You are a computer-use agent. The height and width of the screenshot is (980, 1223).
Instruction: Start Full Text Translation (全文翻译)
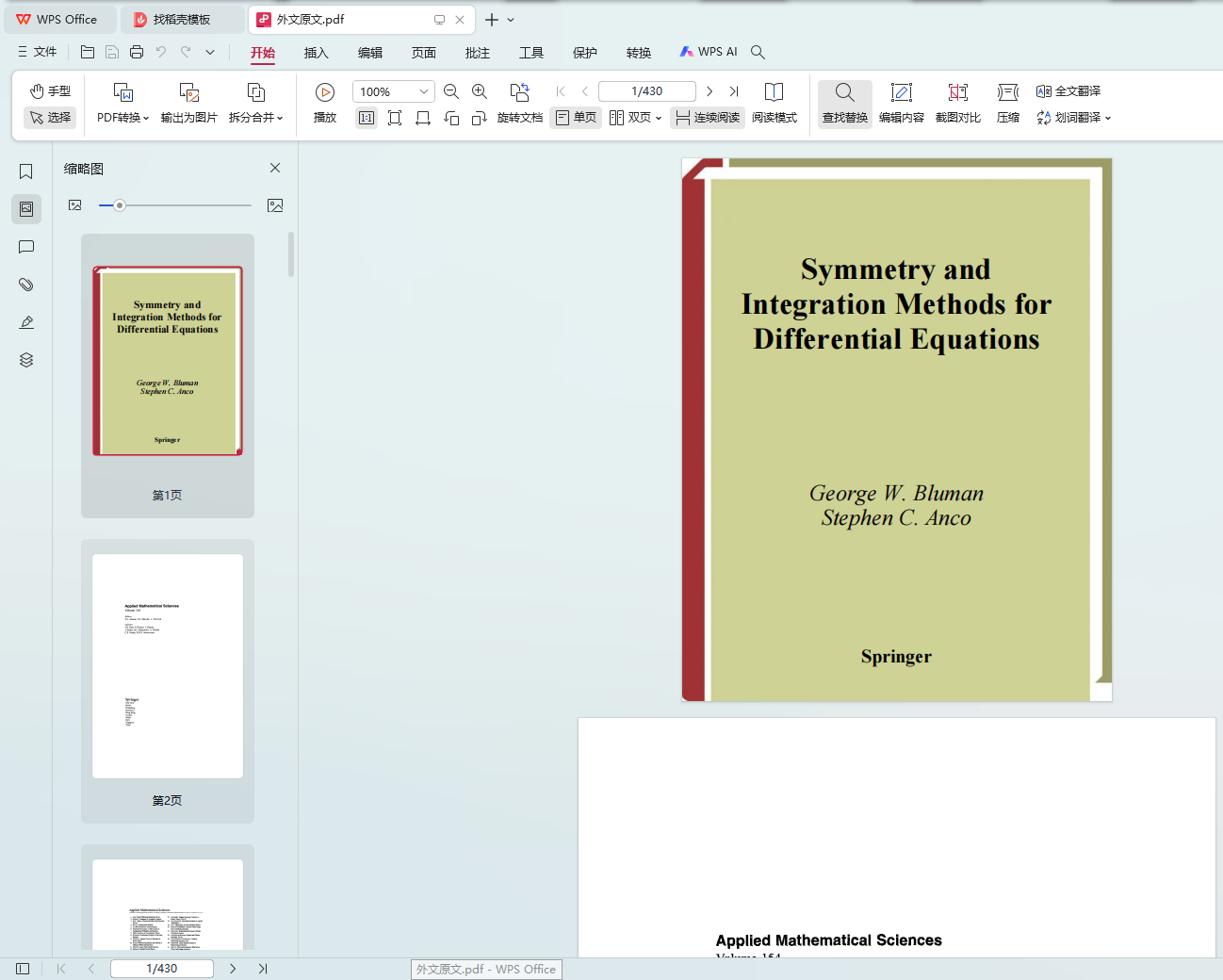tap(1068, 91)
